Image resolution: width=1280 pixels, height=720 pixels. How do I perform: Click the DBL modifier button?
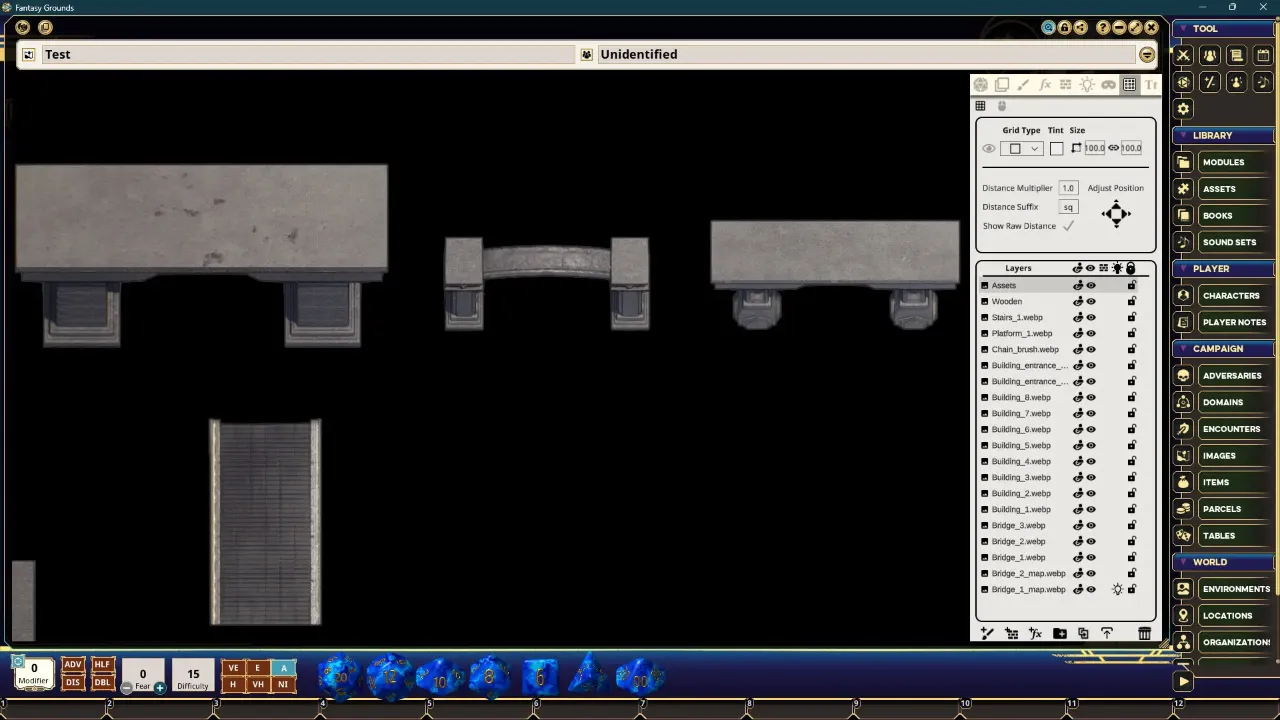(x=102, y=683)
